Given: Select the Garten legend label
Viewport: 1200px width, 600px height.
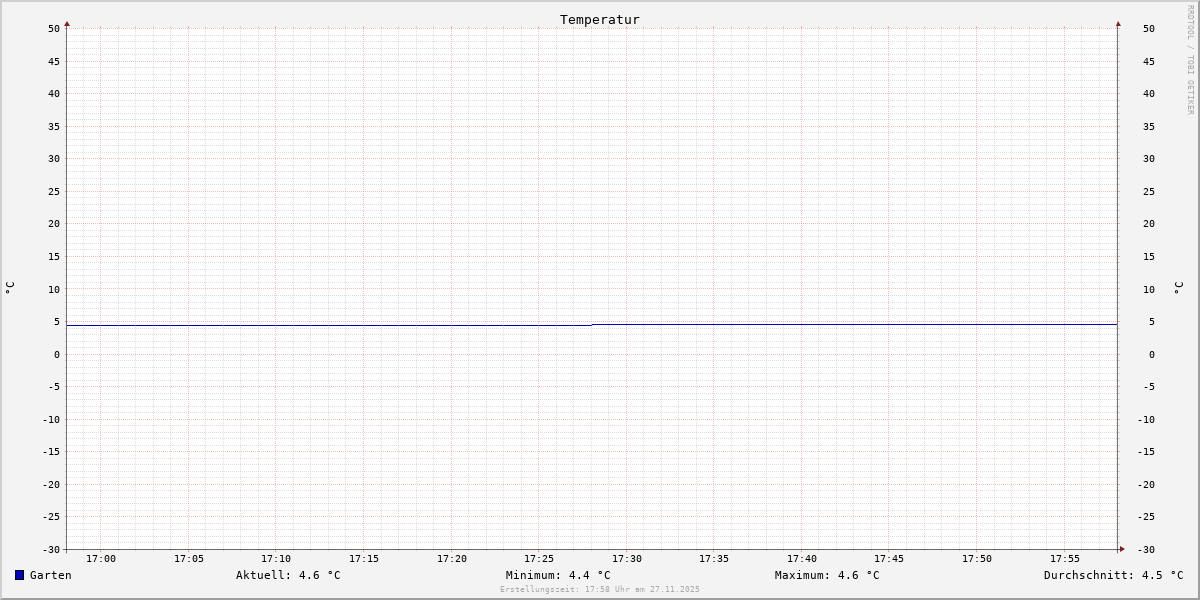Looking at the screenshot, I should pyautogui.click(x=51, y=575).
